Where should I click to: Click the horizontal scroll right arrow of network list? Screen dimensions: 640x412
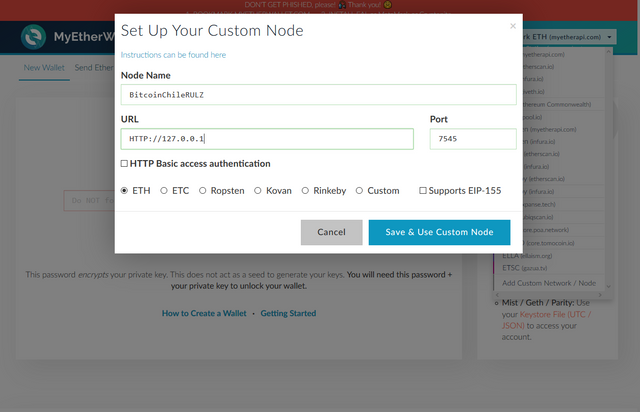coord(600,295)
